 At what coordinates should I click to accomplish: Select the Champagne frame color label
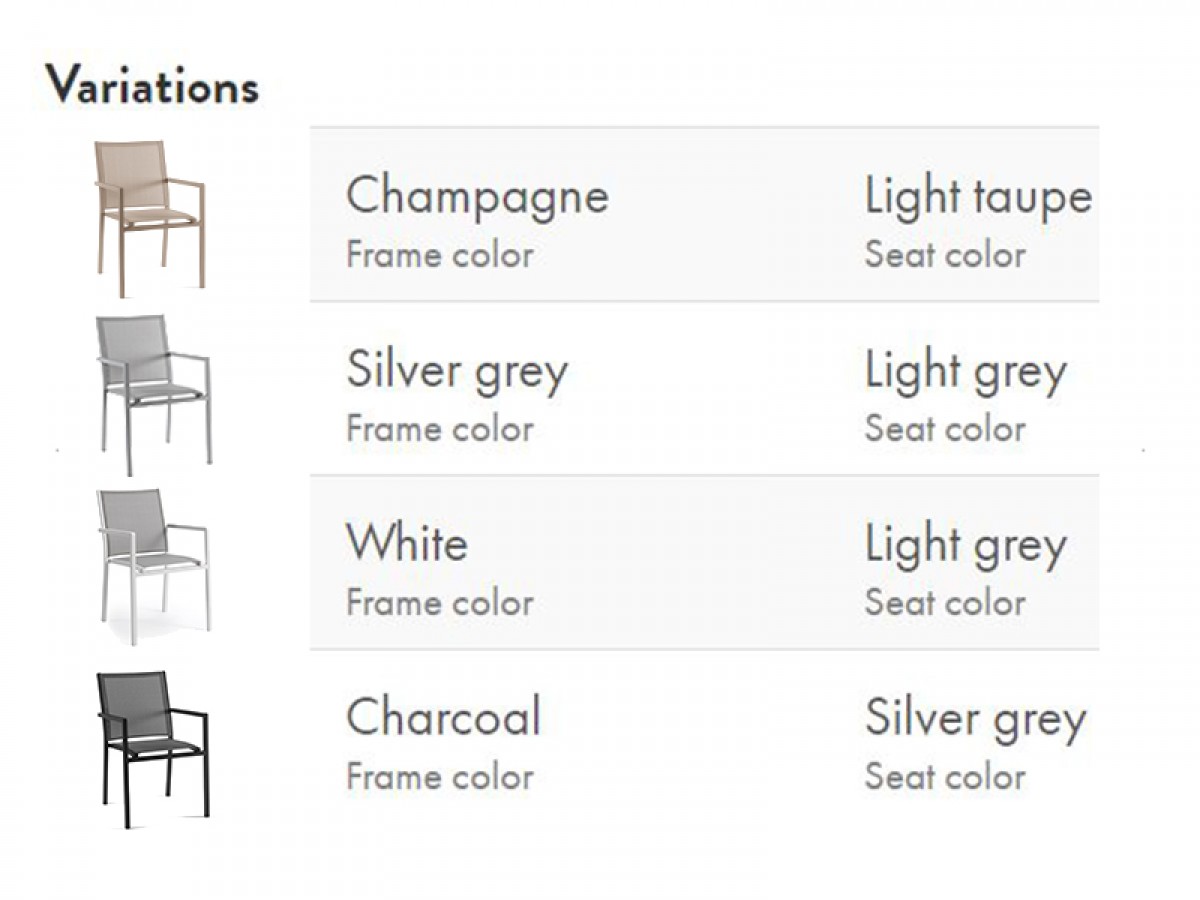[x=477, y=197]
